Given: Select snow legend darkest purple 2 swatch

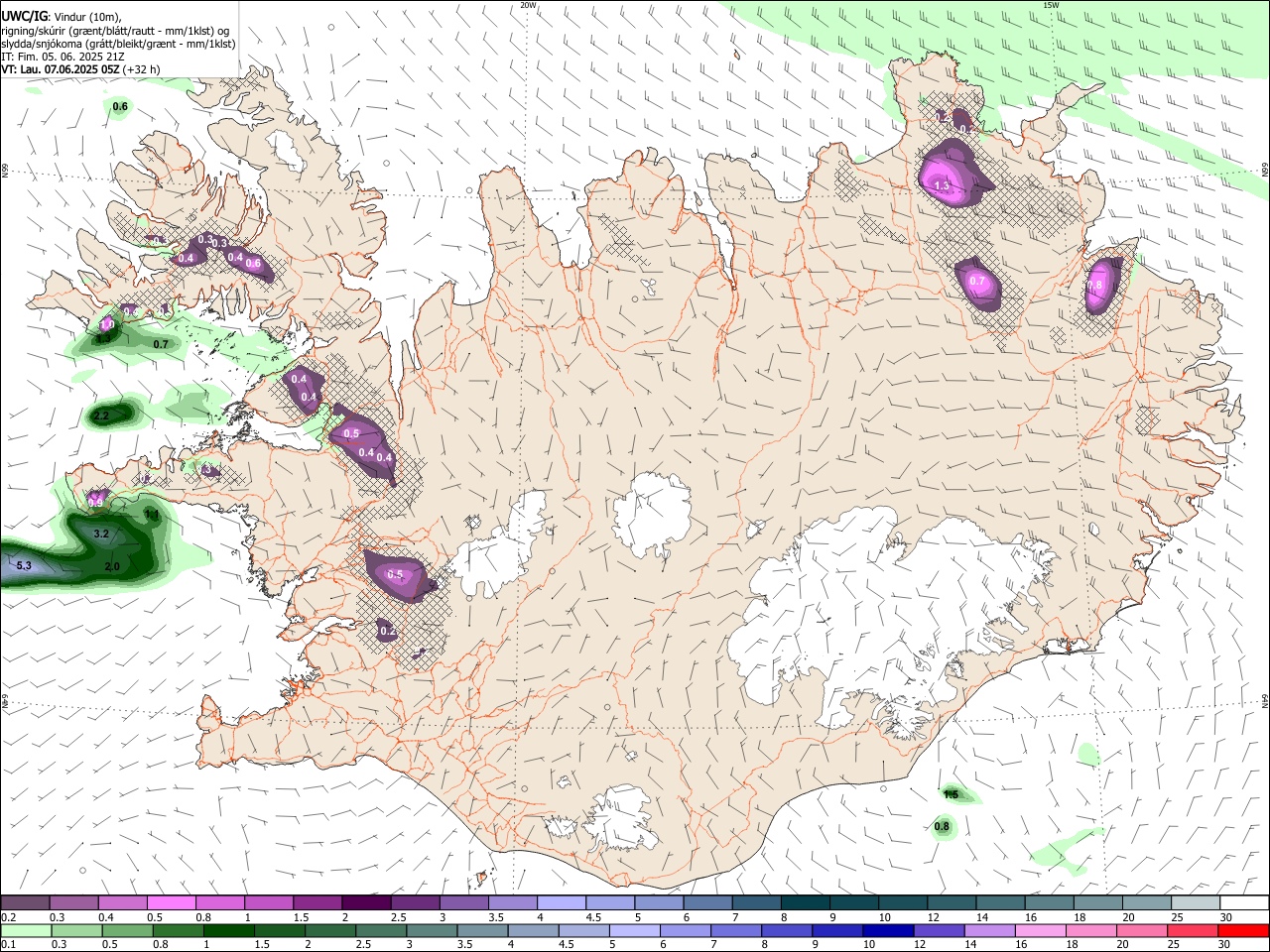Looking at the screenshot, I should pyautogui.click(x=366, y=903).
